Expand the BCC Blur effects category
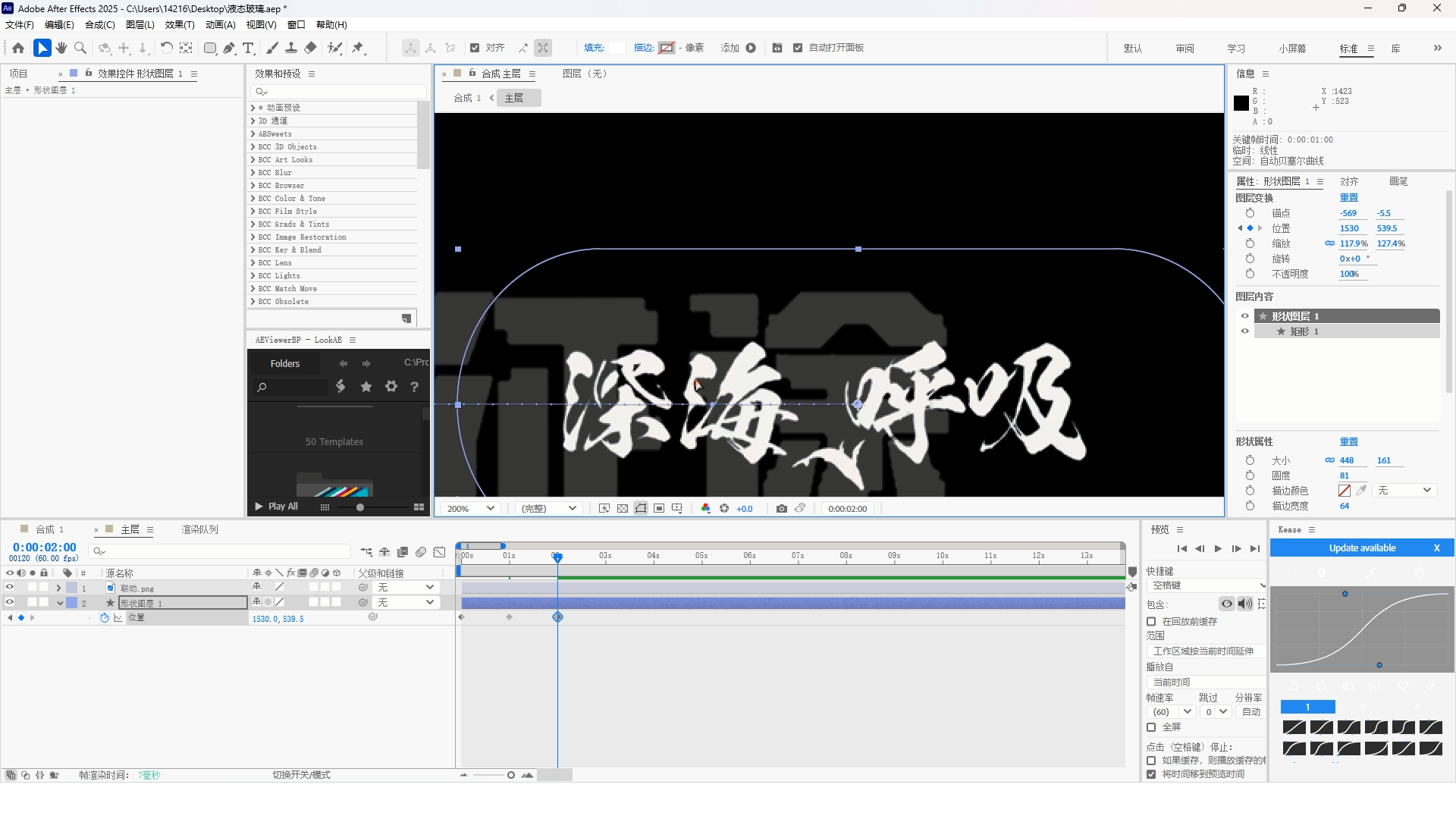1456x819 pixels. tap(253, 172)
